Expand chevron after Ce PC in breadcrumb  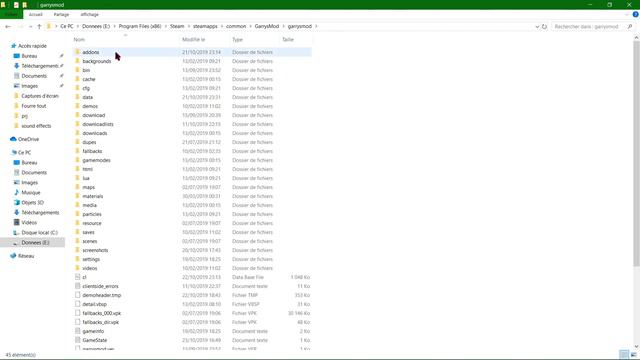78,26
